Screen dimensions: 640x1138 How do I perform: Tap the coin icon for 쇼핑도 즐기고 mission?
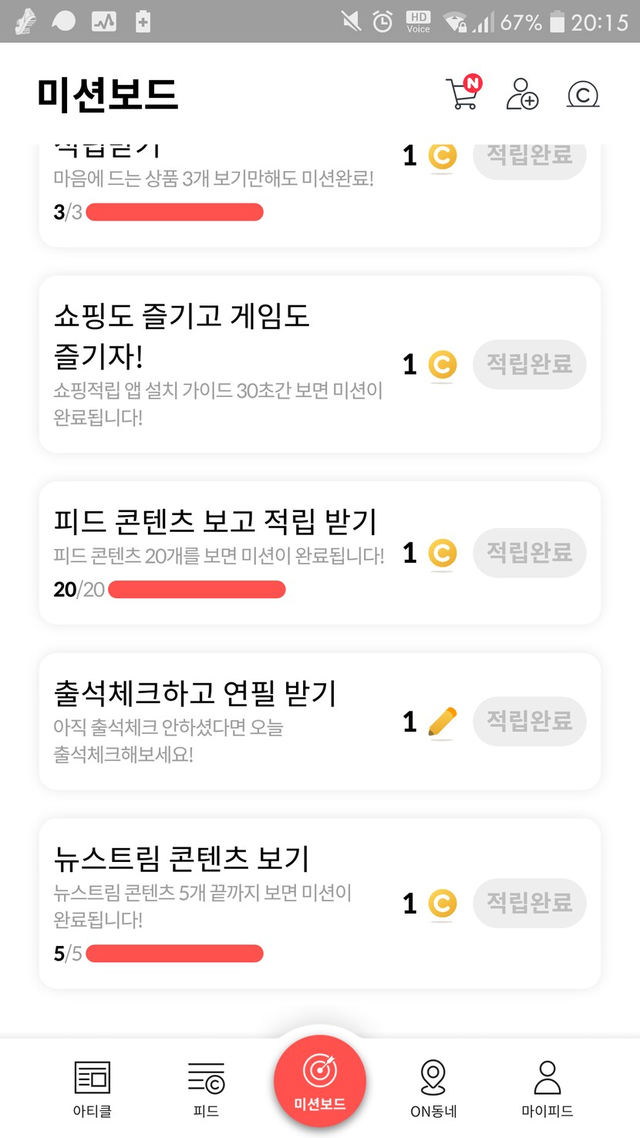point(442,364)
